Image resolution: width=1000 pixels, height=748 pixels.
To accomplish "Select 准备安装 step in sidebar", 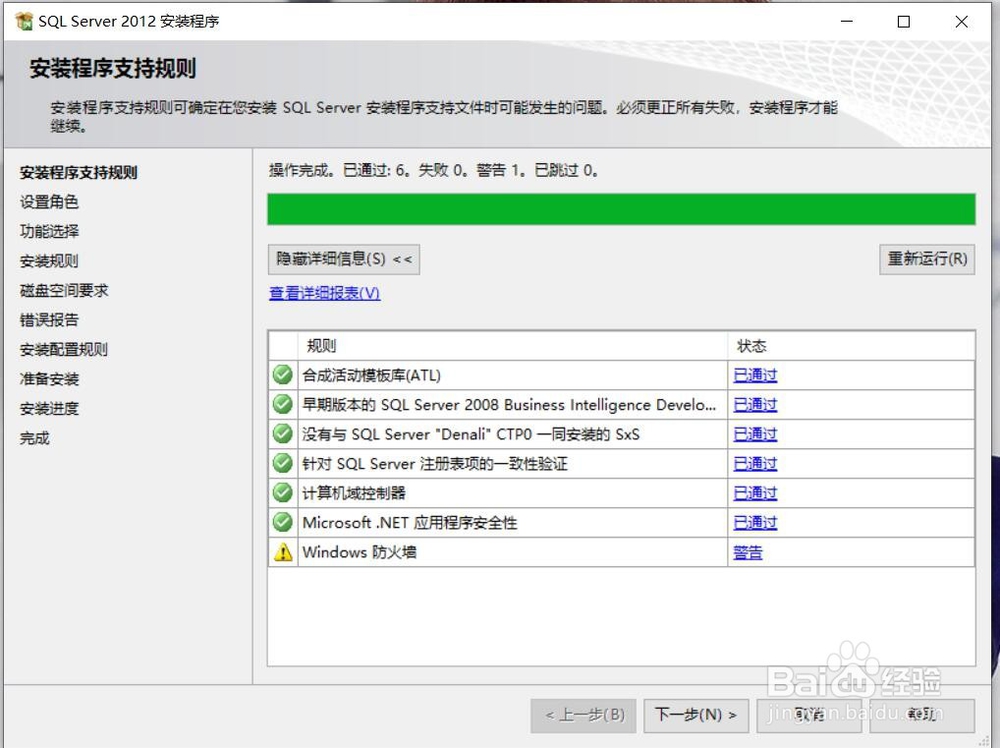I will [49, 379].
